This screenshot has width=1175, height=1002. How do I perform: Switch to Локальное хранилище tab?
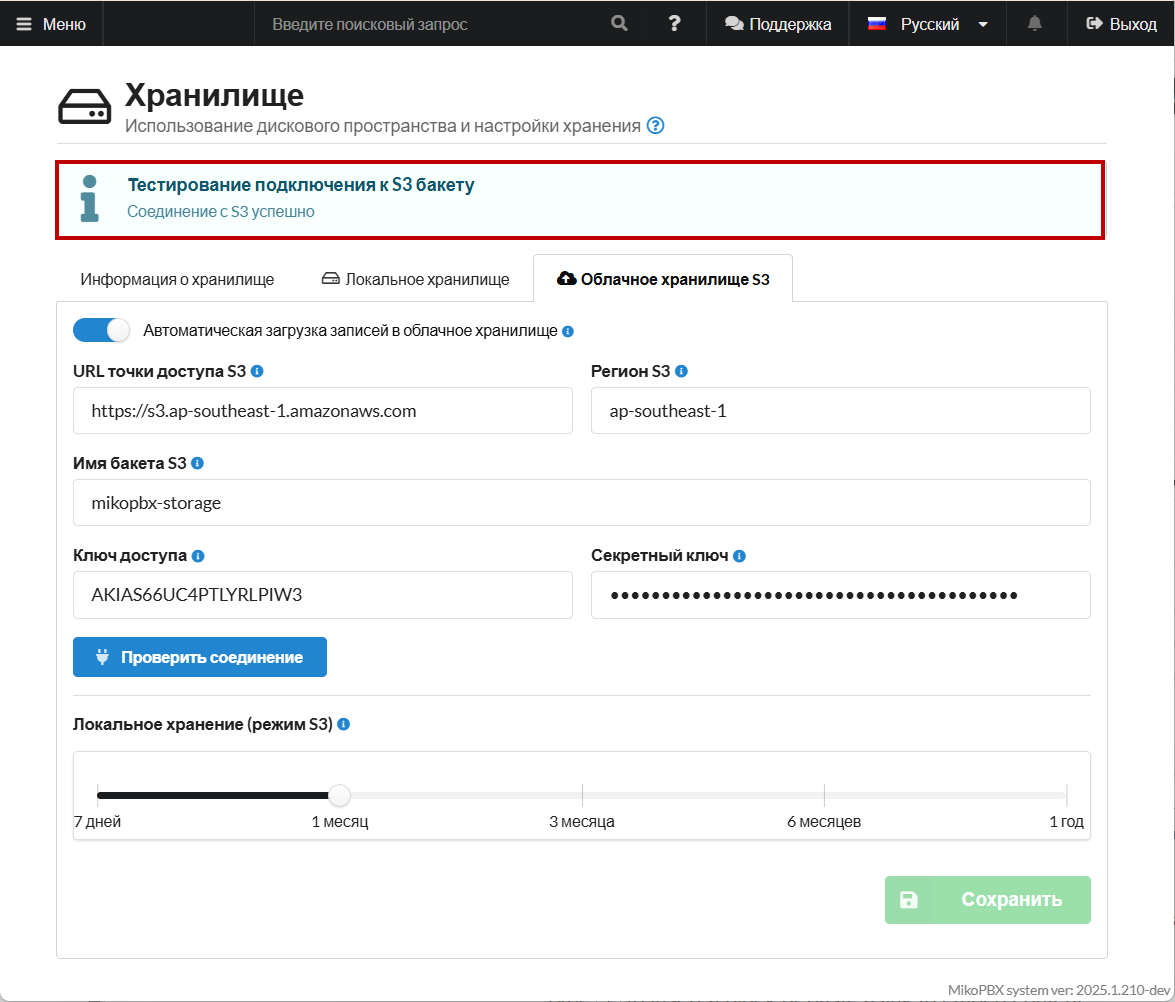[415, 279]
